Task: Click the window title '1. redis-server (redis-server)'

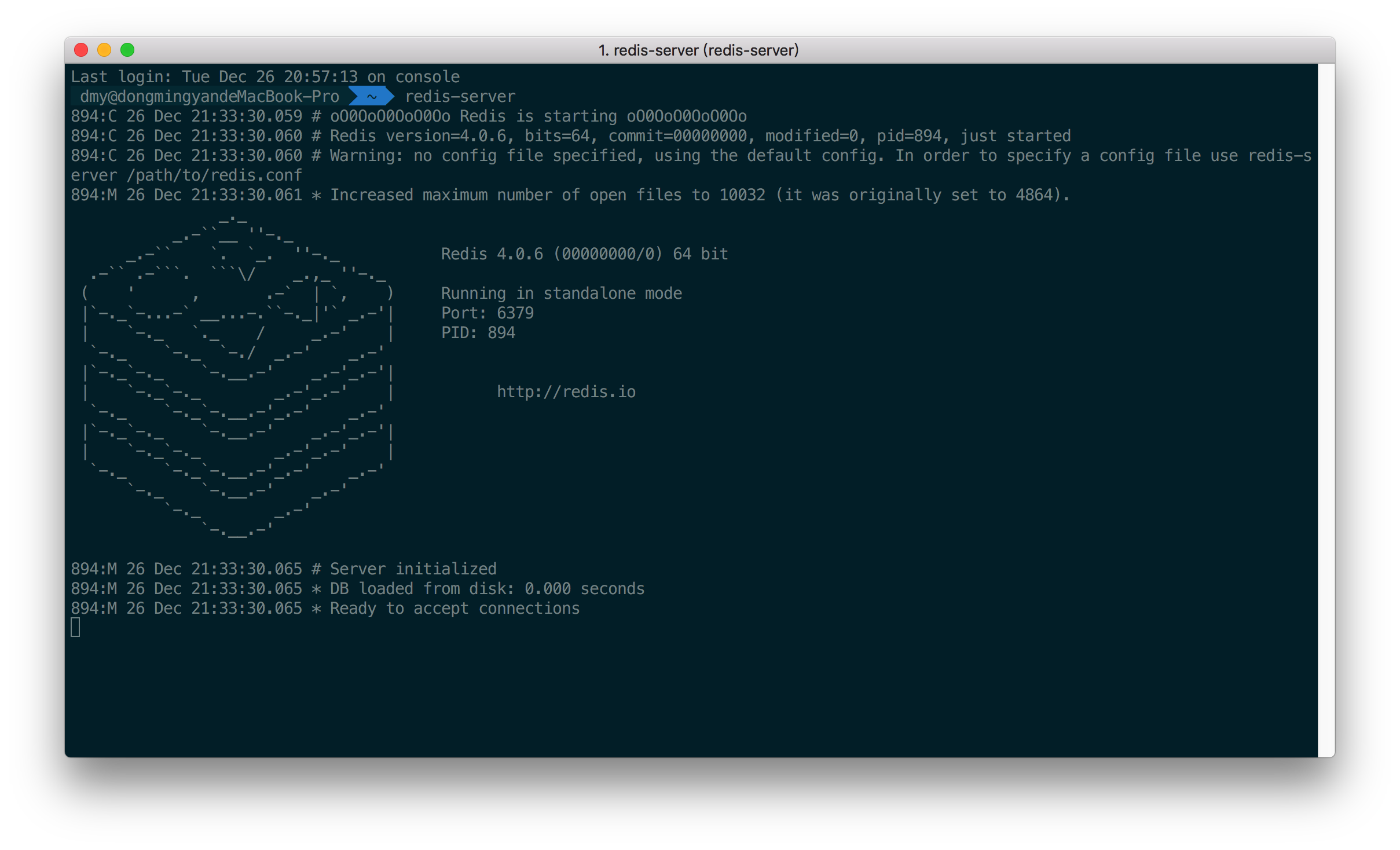Action: 698,50
